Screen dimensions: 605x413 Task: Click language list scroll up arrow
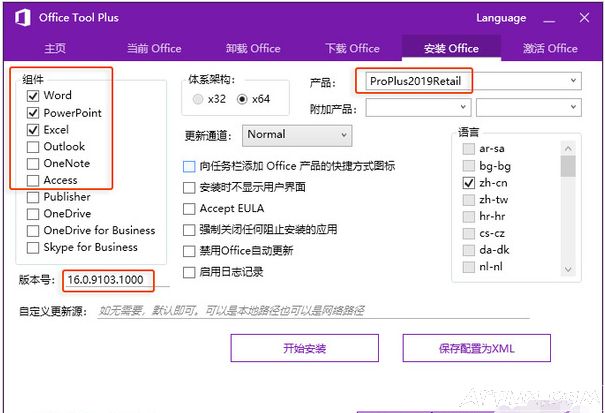(568, 148)
